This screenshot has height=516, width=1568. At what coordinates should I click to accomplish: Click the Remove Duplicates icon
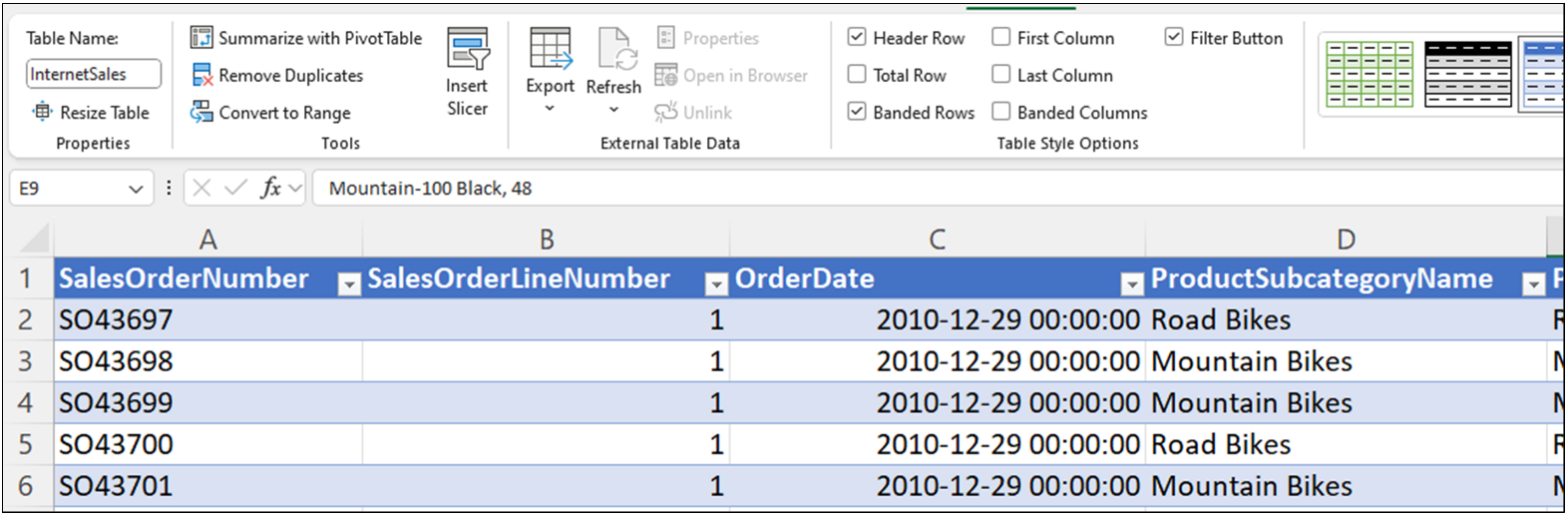tap(201, 76)
